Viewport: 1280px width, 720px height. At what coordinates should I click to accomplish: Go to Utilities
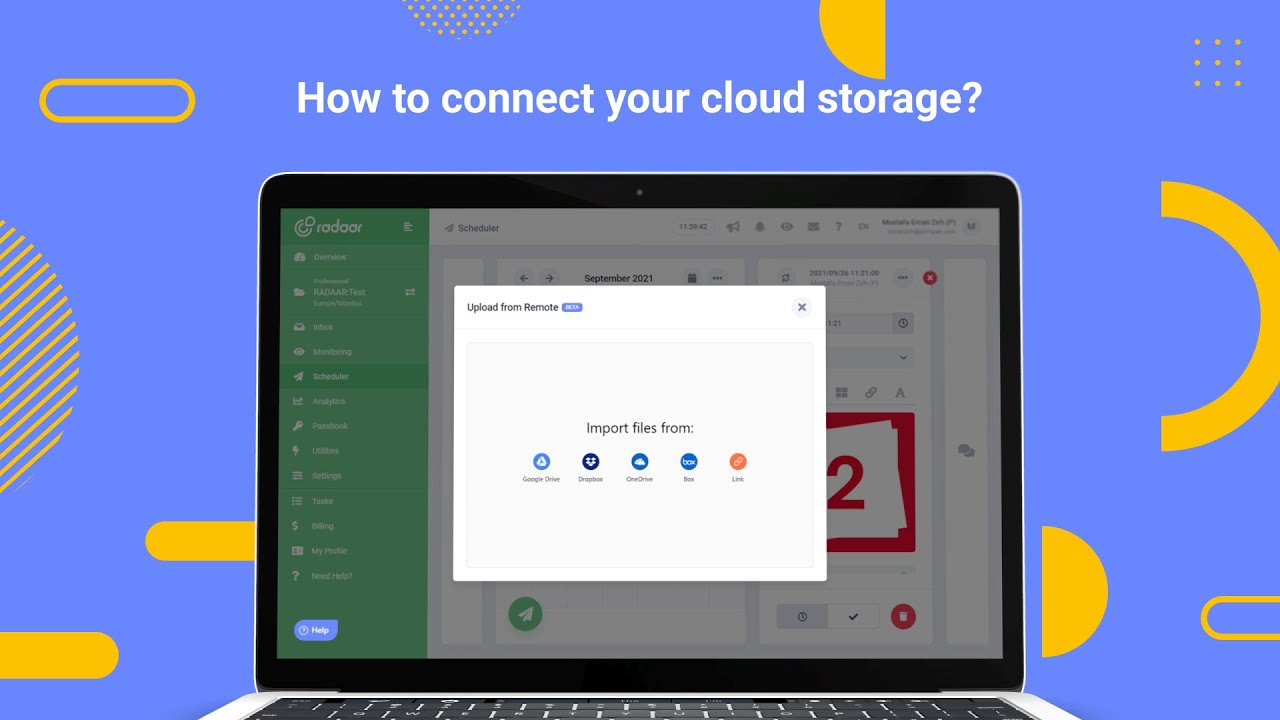click(325, 451)
